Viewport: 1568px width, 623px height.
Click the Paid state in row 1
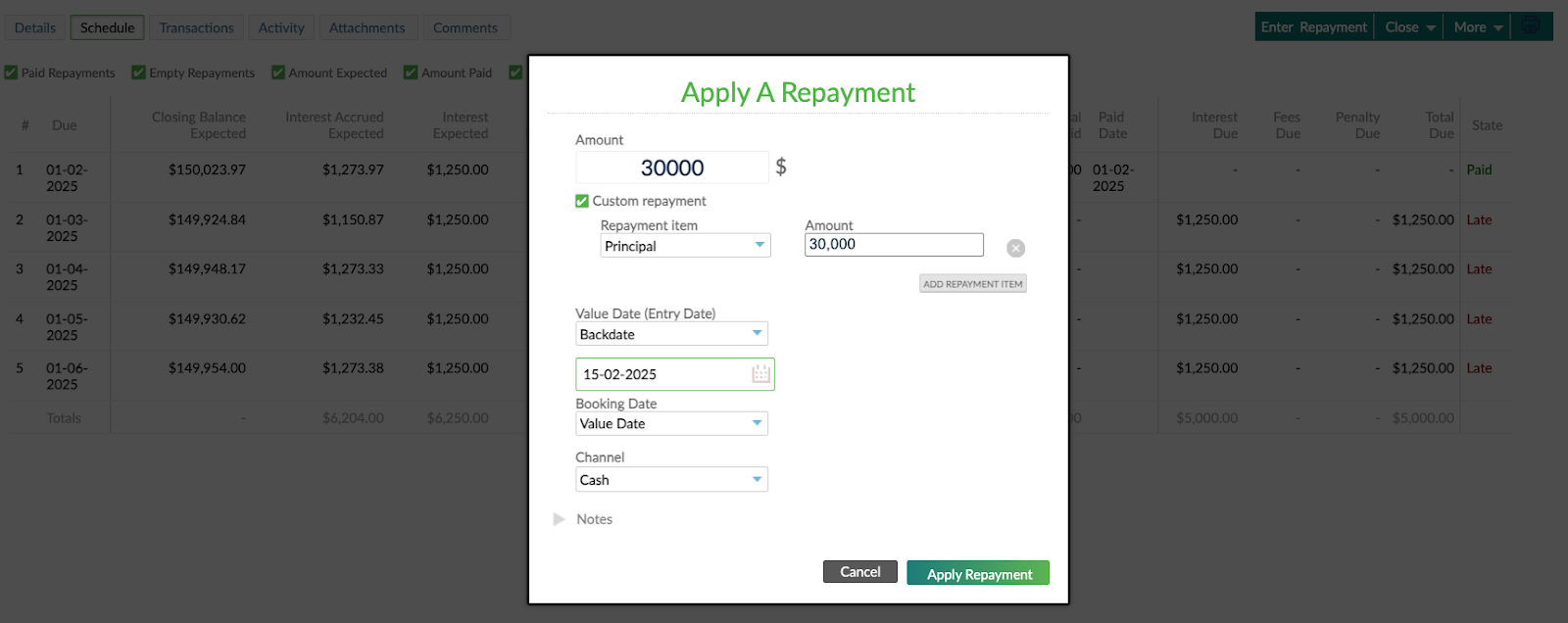tap(1479, 169)
